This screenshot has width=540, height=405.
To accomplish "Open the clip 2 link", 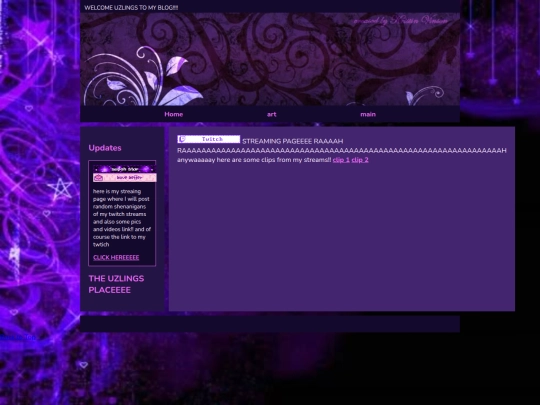I will coord(360,160).
